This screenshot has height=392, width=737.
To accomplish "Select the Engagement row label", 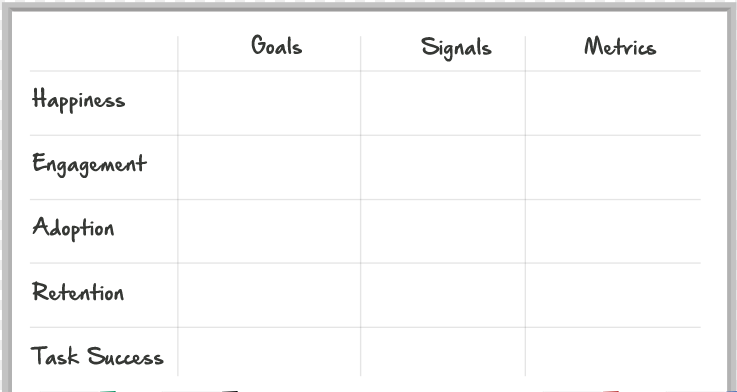I will 89,165.
